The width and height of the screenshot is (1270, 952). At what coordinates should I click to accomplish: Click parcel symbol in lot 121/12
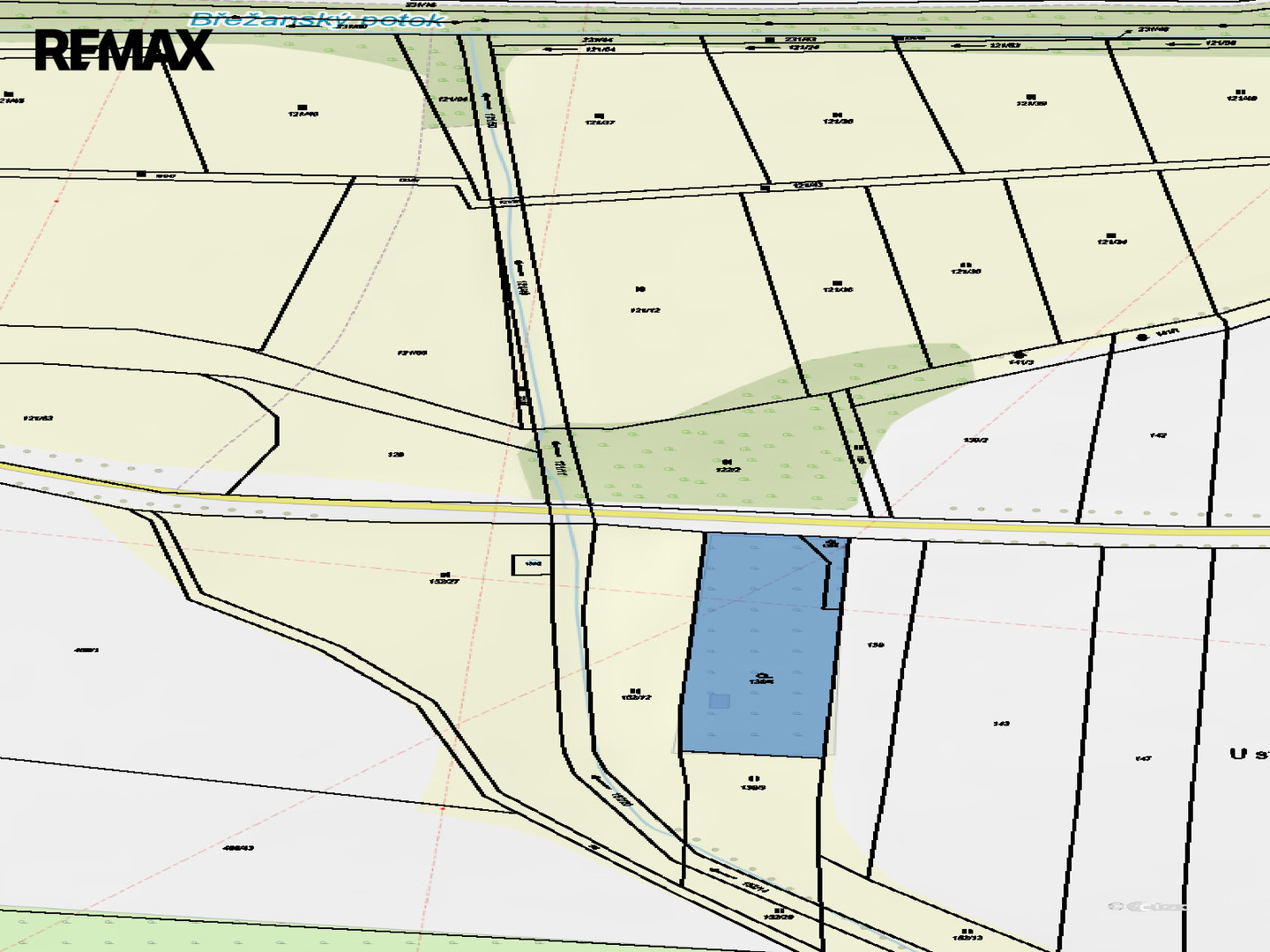point(641,289)
